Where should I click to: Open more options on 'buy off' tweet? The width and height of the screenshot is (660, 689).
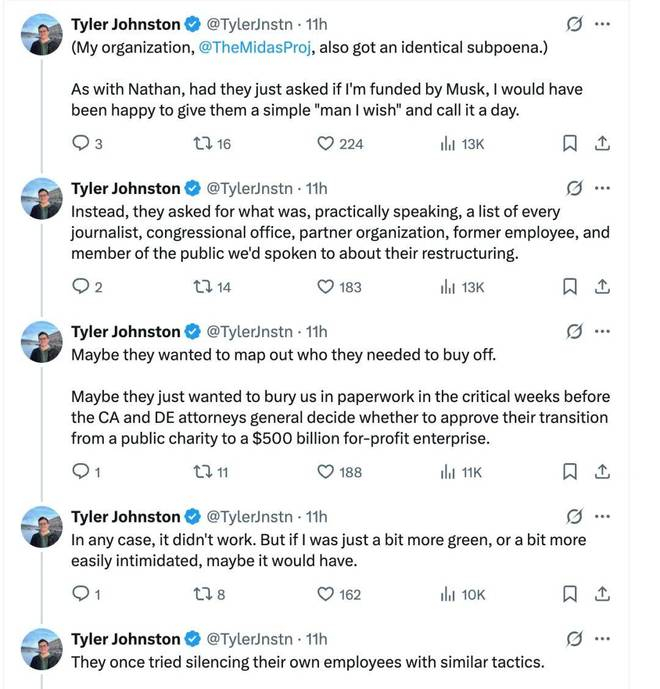click(x=602, y=331)
